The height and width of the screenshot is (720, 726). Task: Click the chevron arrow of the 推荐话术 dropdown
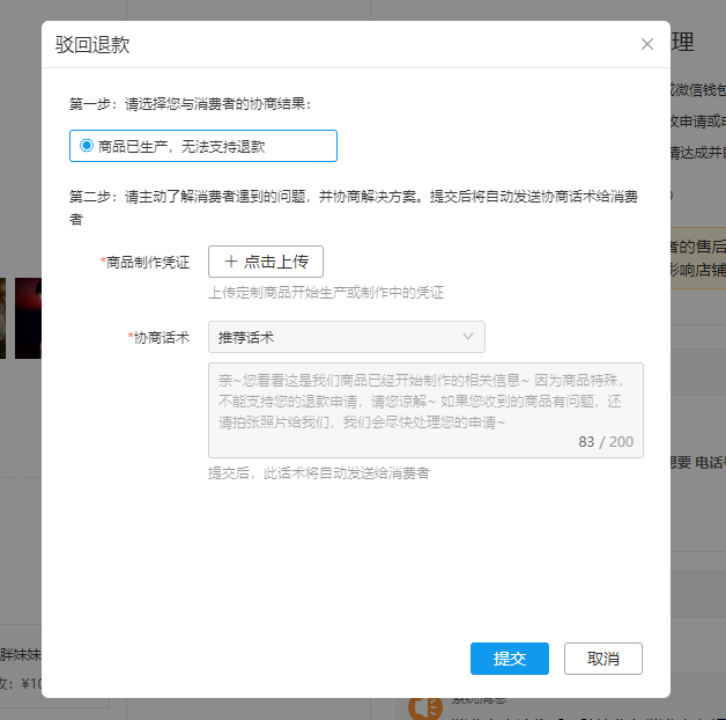[x=468, y=337]
